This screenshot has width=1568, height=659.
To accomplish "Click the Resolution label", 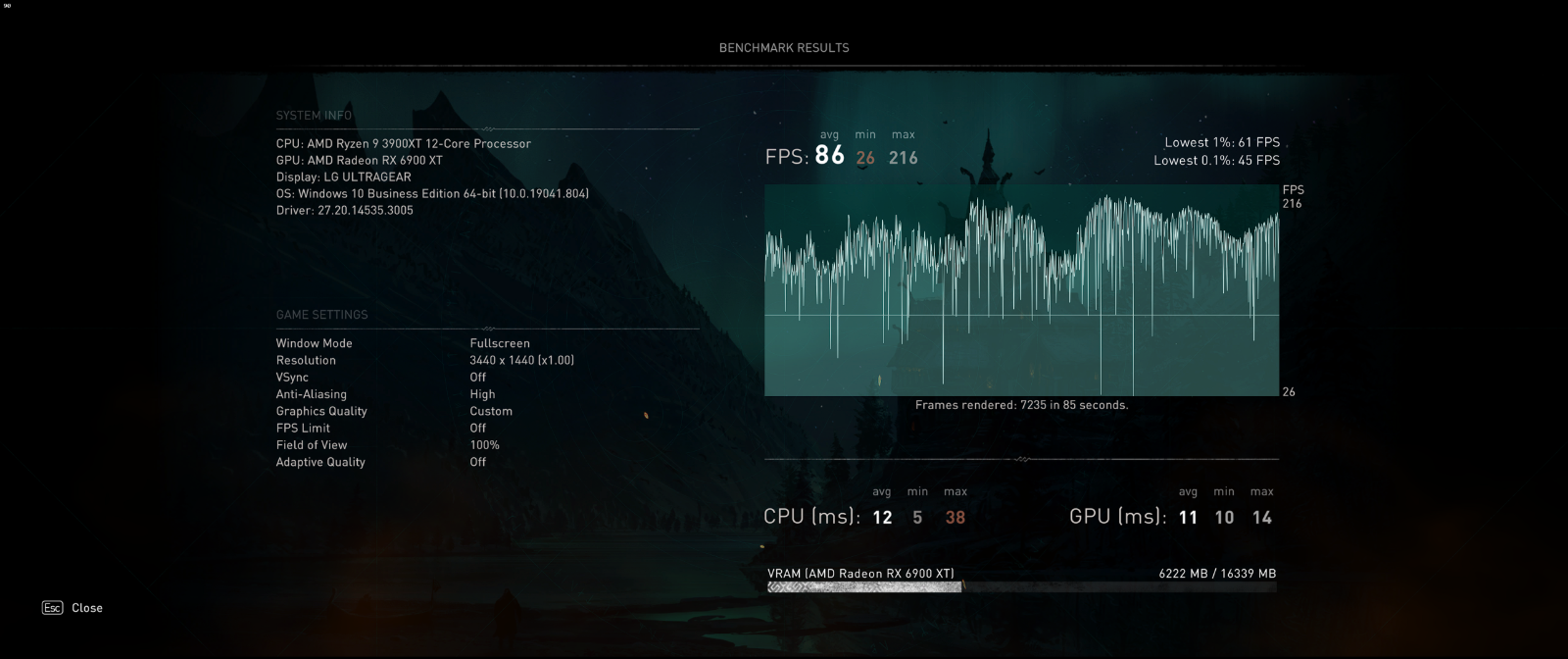I will [306, 361].
